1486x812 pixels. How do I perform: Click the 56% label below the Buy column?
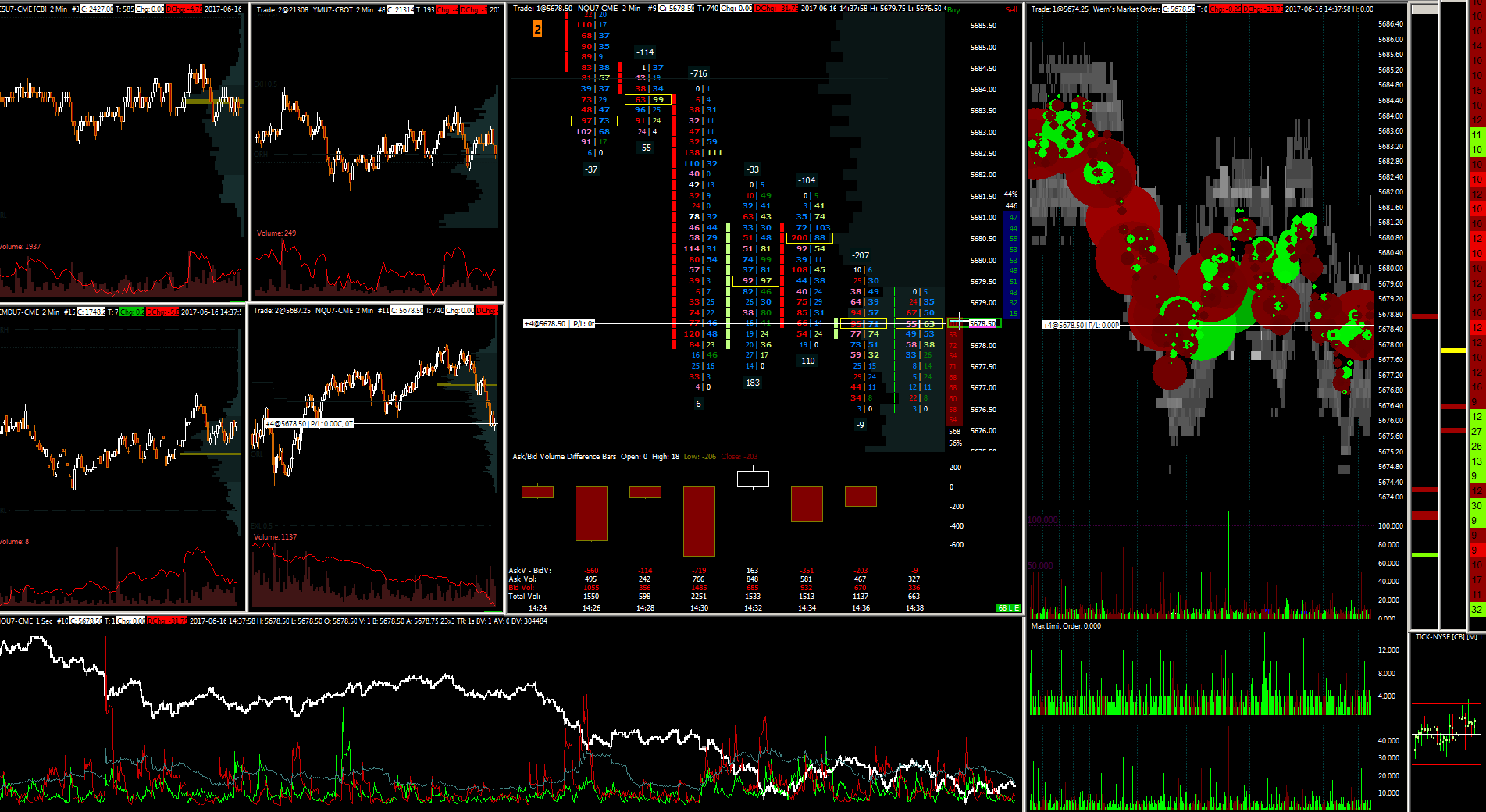955,443
